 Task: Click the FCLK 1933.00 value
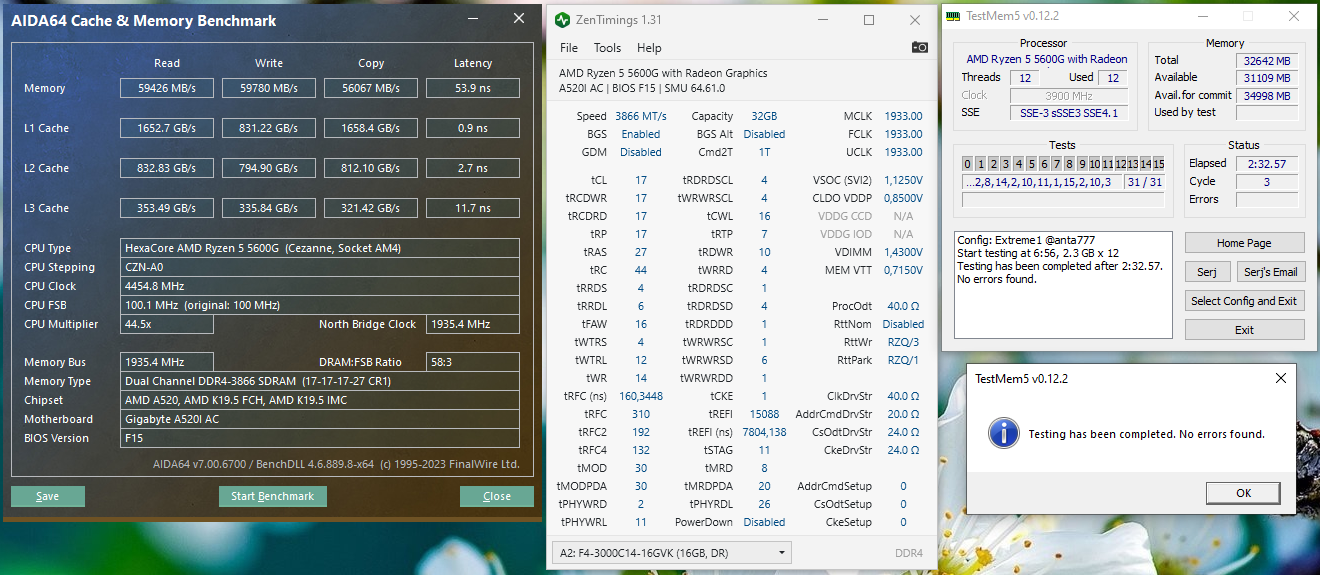(903, 134)
